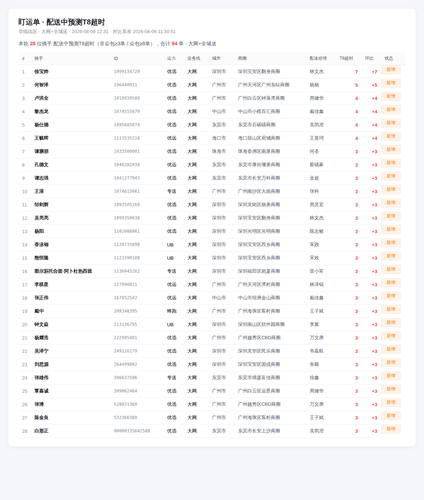Click the rider name in row 1
Viewport: 424px width, 500px height.
click(41, 72)
